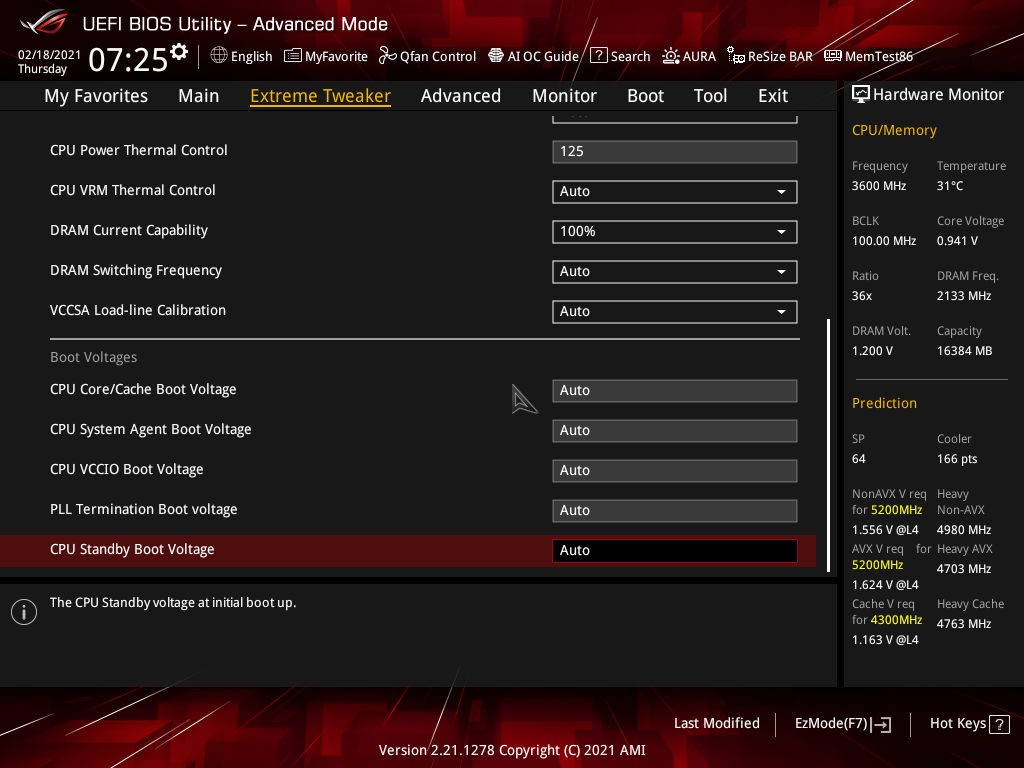Click the Boot Voltages section header
The image size is (1024, 768).
coord(93,357)
